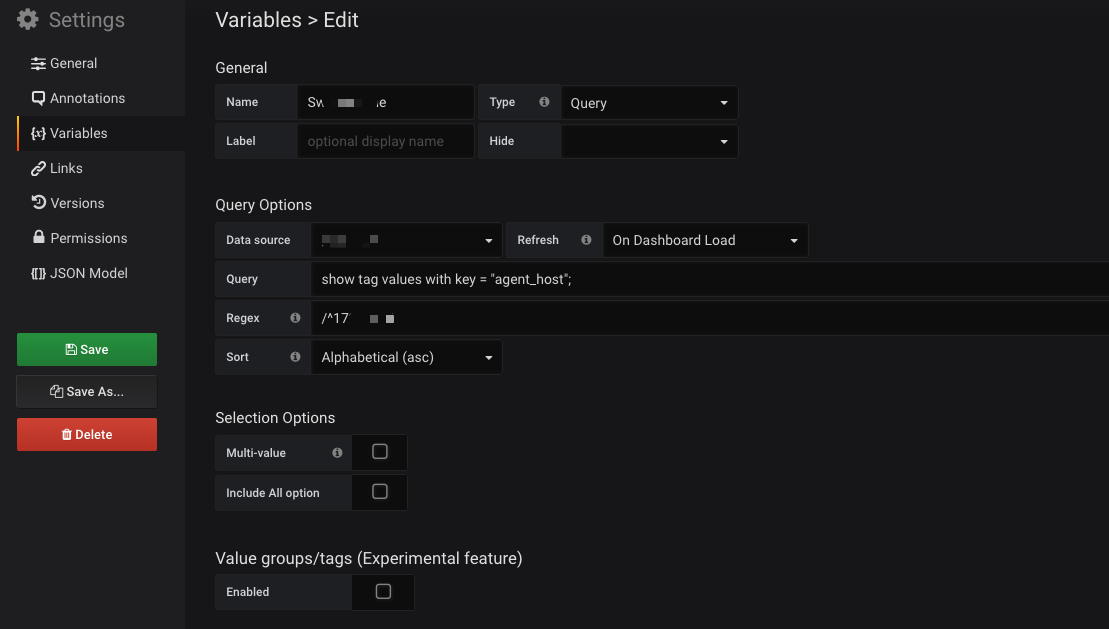Open the Sort dropdown set to Alphabetical (asc)
1109x629 pixels.
[406, 357]
